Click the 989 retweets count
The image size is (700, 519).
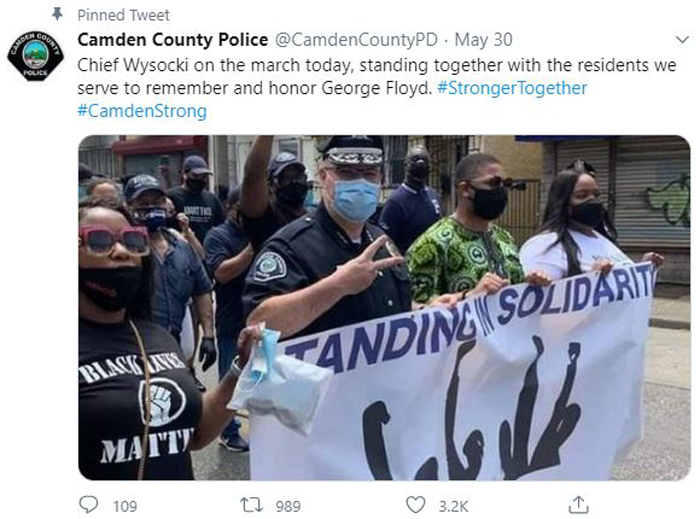[288, 506]
